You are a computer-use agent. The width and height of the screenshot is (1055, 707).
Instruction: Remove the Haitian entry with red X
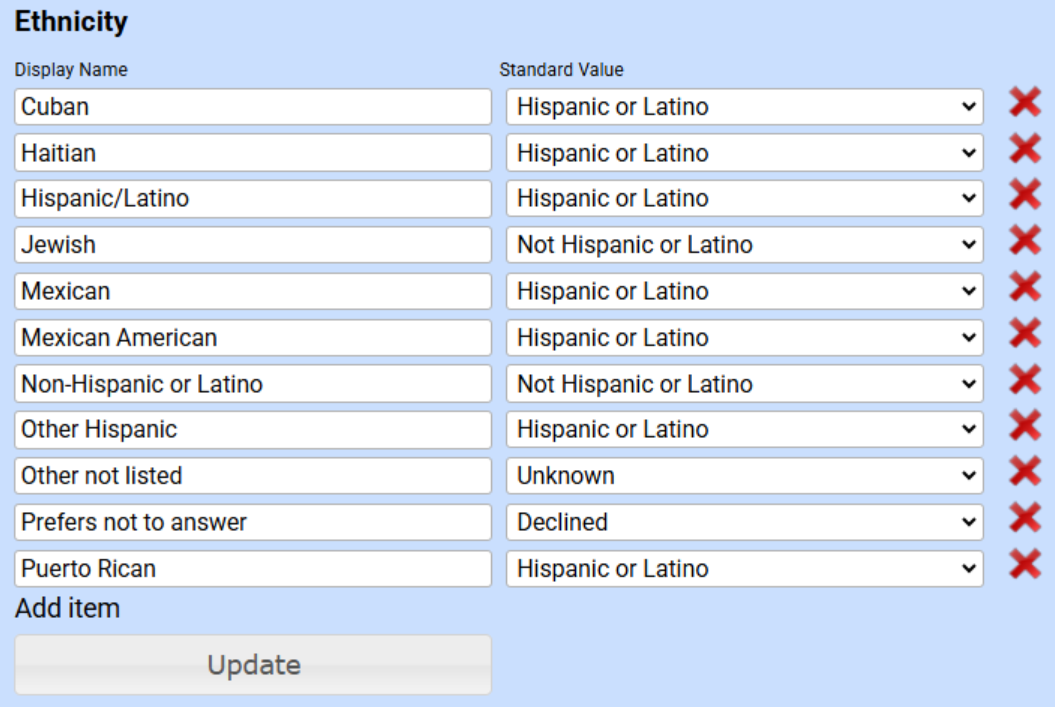pyautogui.click(x=1024, y=148)
